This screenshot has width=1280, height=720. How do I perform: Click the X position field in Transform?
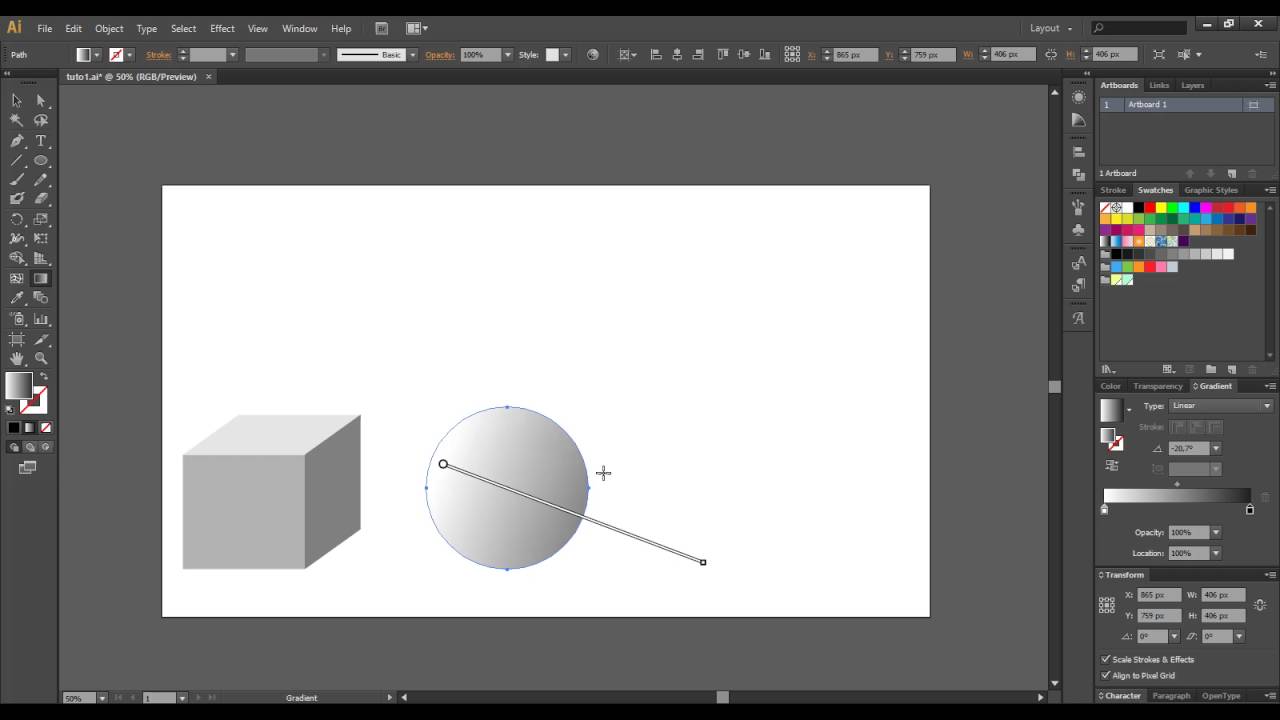pyautogui.click(x=1159, y=595)
